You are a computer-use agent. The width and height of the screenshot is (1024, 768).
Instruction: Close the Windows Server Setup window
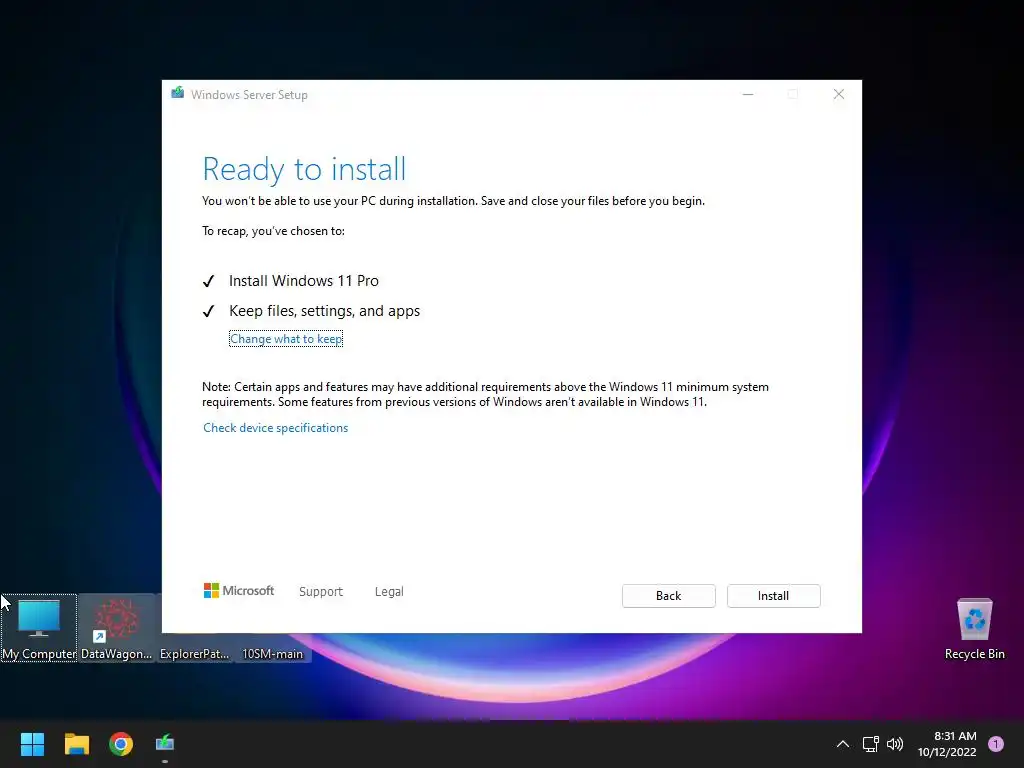[839, 95]
